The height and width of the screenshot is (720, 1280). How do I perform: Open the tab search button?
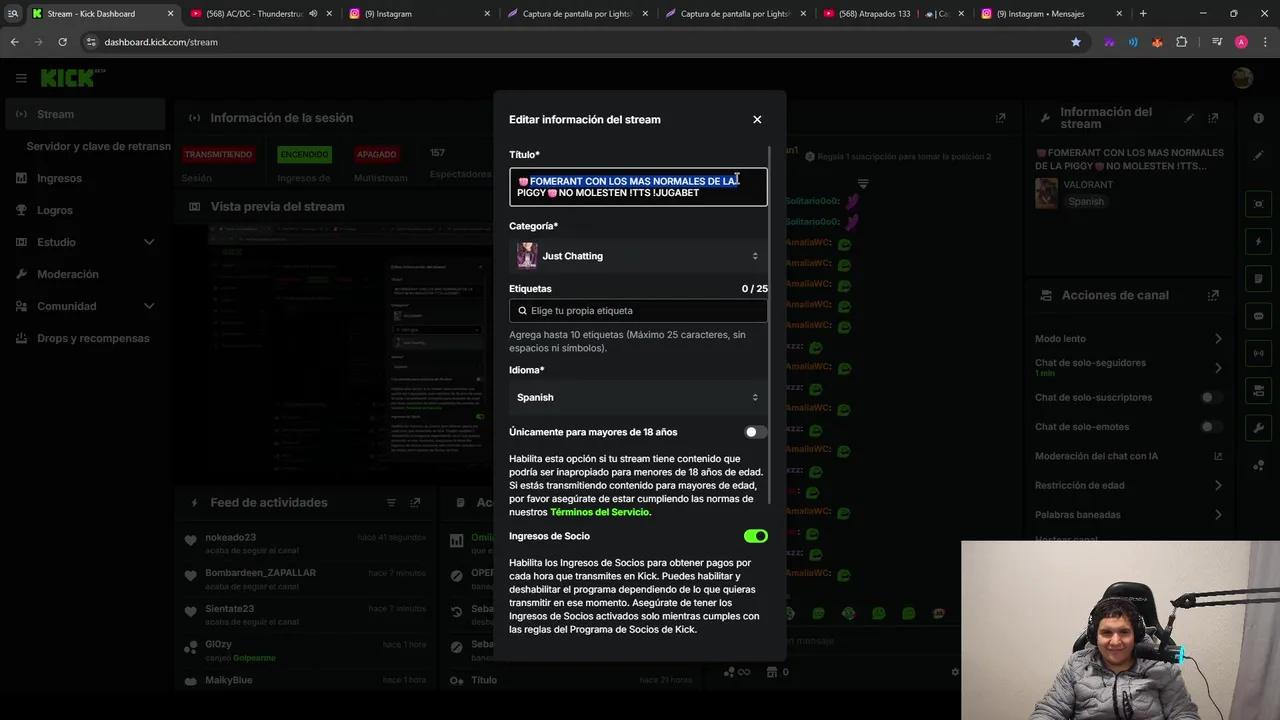point(13,14)
